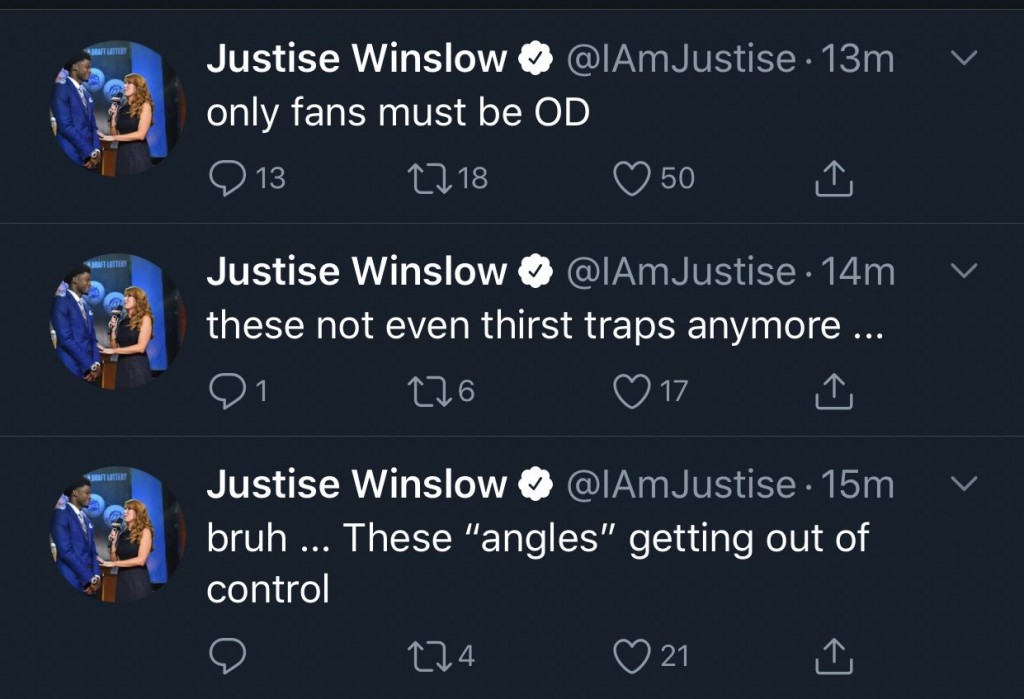Open the profile picture on the 15m tweet
The height and width of the screenshot is (699, 1024).
(116, 534)
